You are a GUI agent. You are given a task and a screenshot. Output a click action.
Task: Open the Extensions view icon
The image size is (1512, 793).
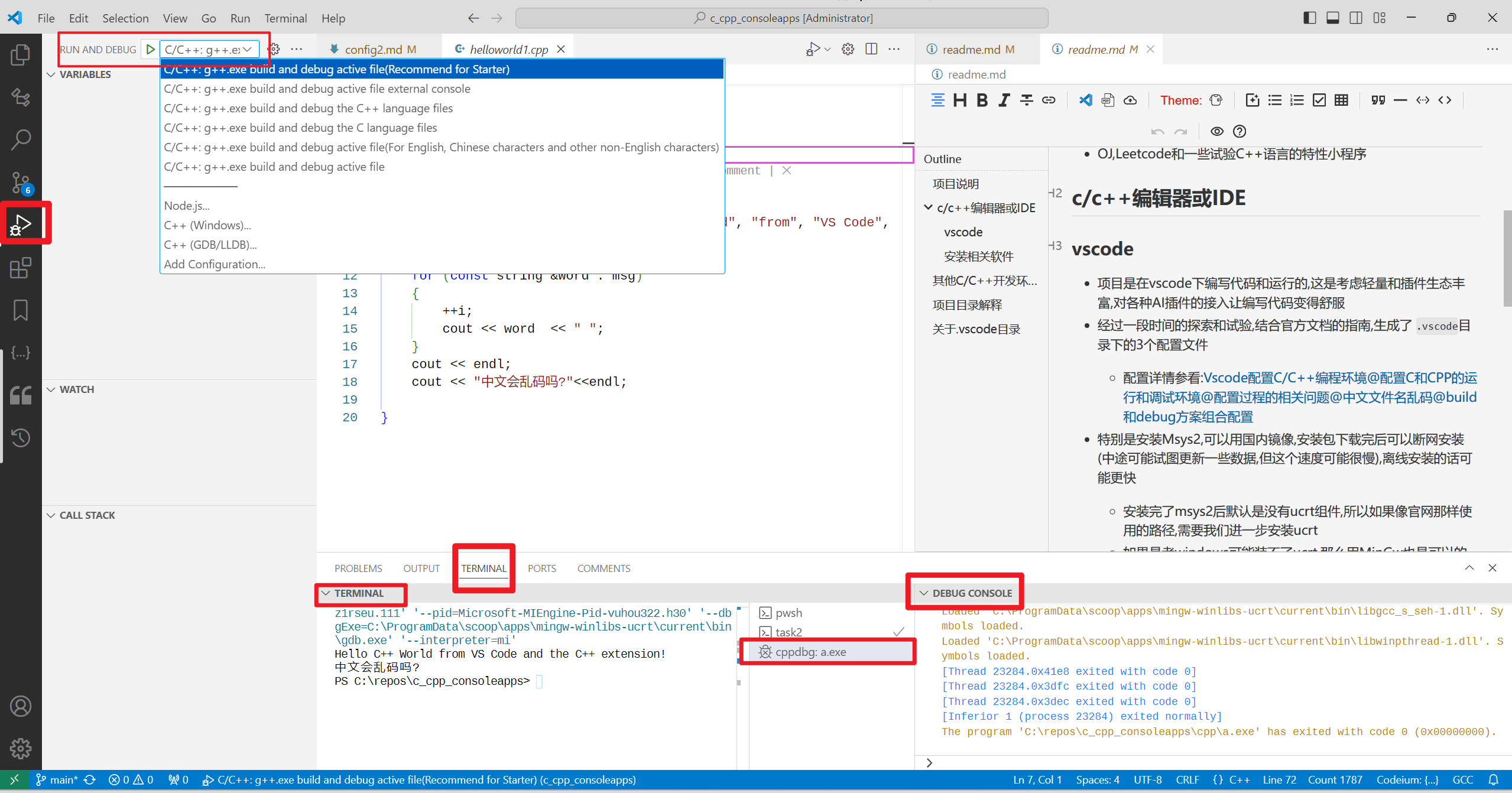pos(21,268)
